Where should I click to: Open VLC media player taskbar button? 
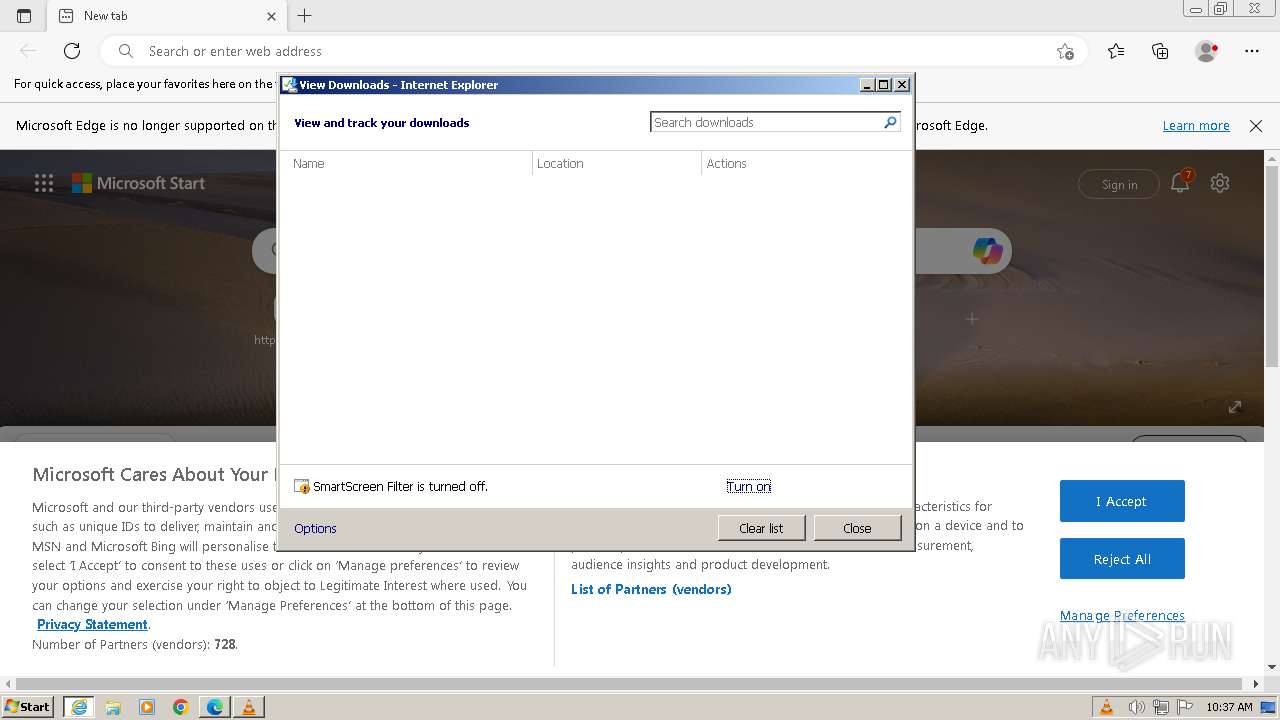249,707
